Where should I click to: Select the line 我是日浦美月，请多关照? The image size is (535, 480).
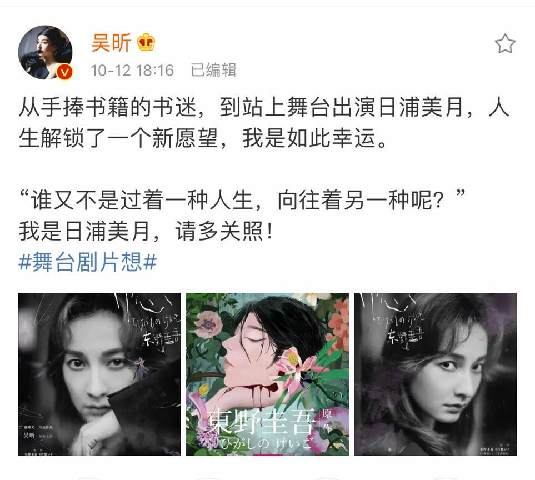pos(146,232)
